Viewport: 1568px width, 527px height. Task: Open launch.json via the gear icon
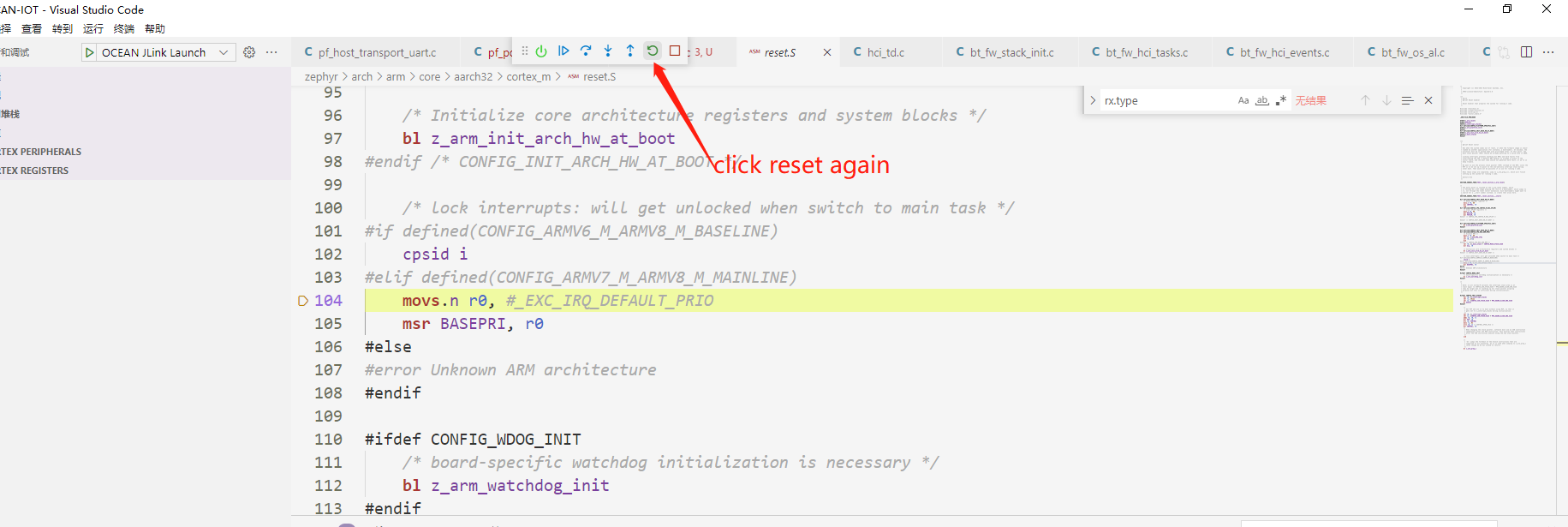(249, 52)
